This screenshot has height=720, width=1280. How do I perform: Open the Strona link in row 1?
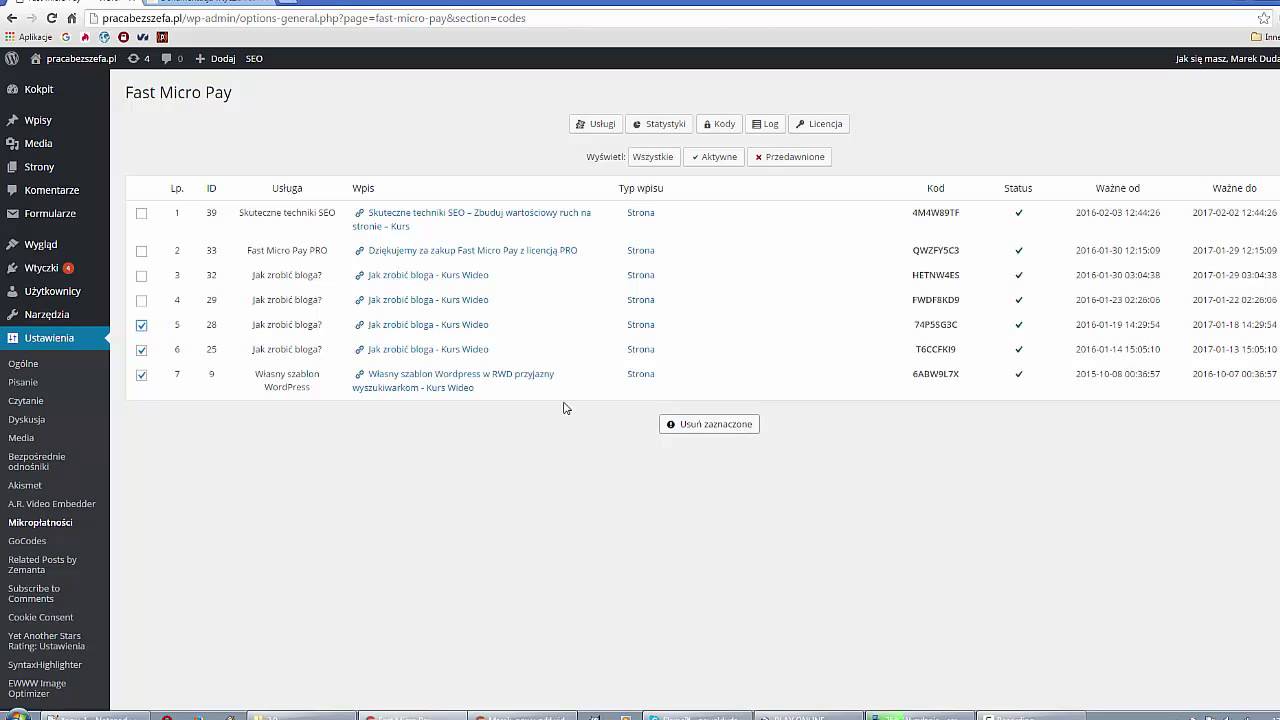click(641, 212)
